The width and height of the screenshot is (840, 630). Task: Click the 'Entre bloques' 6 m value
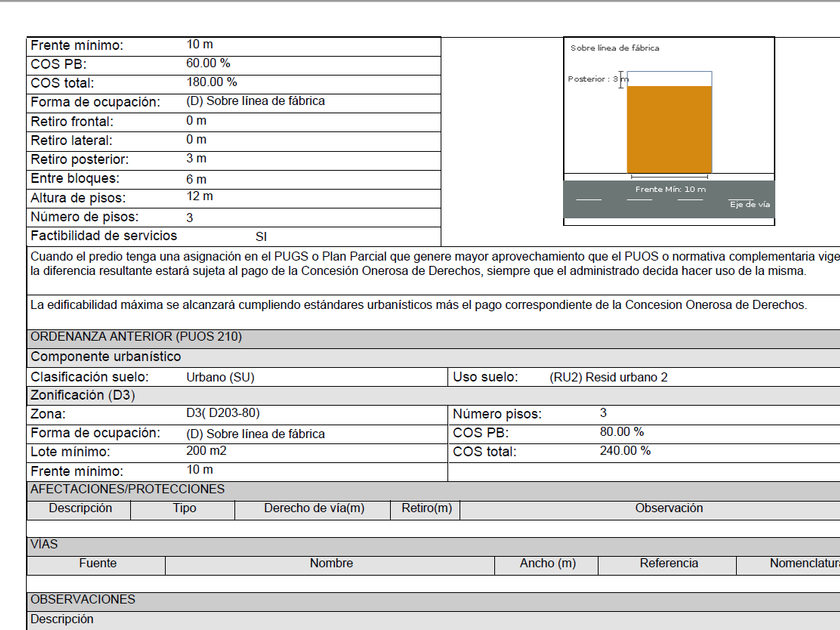tap(196, 179)
